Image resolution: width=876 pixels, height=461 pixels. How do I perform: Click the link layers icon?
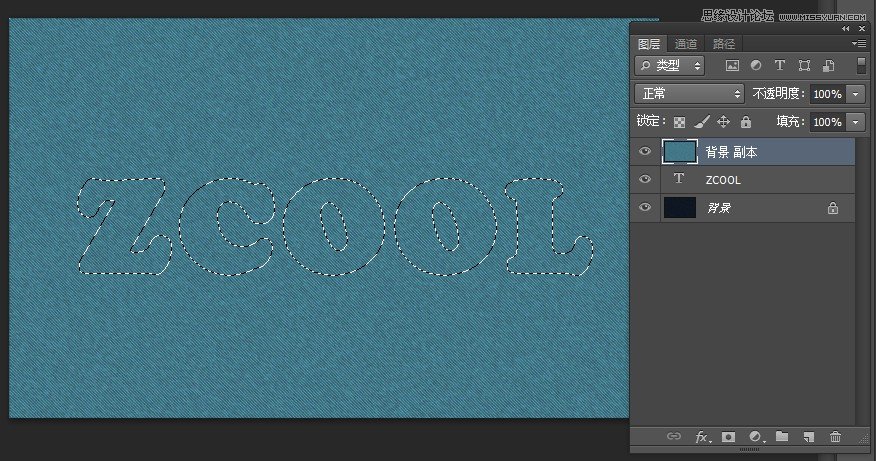point(674,436)
